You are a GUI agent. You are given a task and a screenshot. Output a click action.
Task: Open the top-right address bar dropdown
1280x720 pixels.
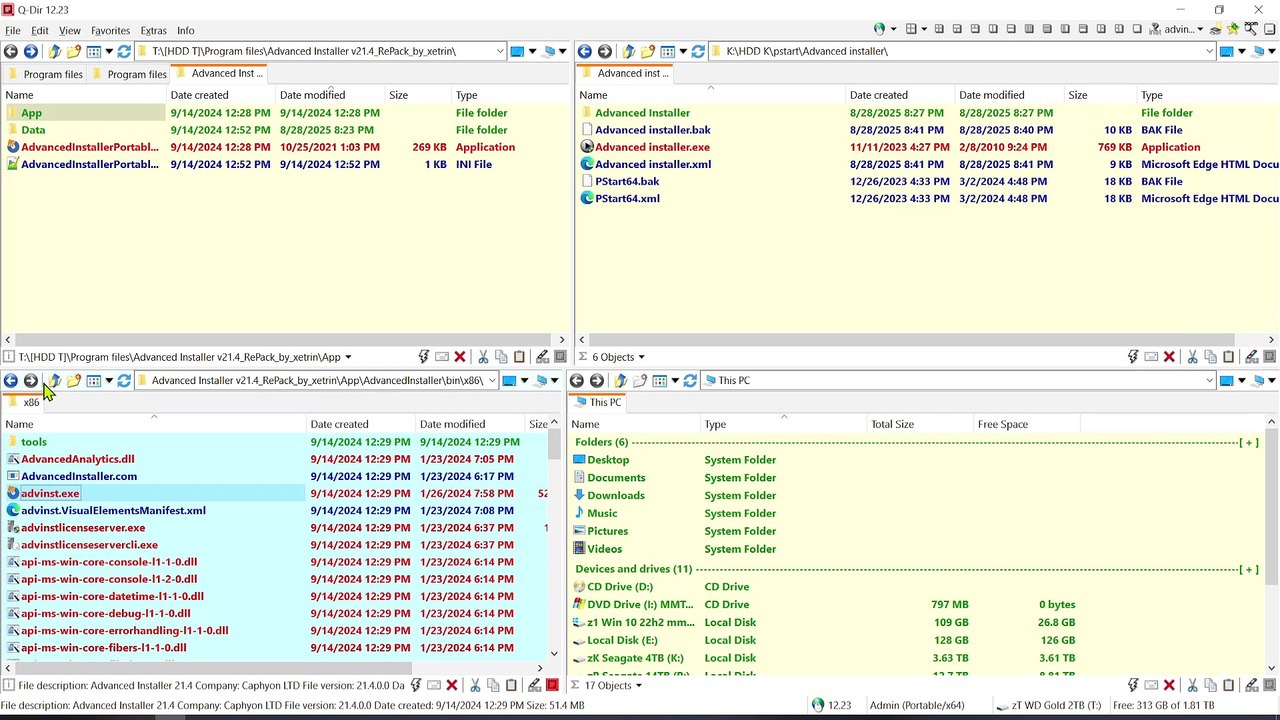(1209, 51)
